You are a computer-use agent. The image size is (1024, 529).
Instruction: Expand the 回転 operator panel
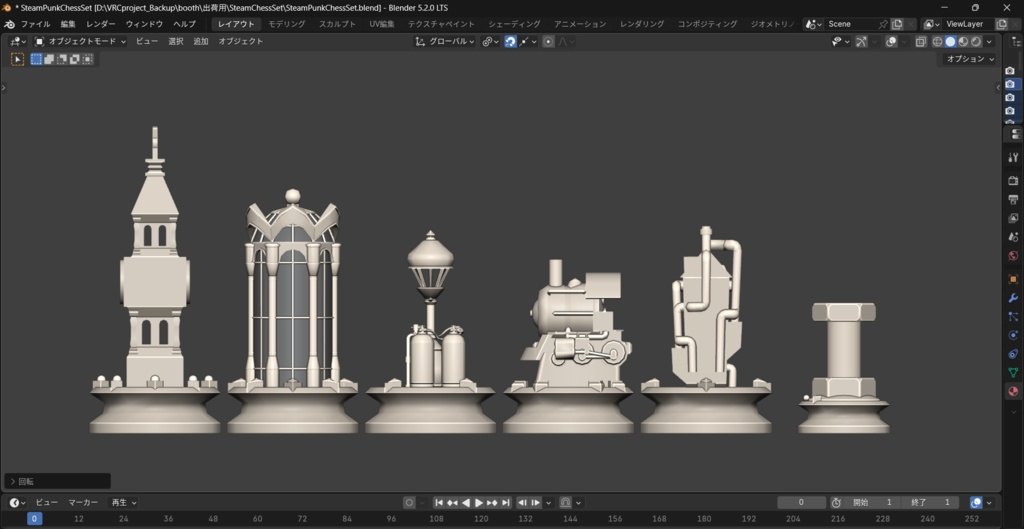(57, 481)
